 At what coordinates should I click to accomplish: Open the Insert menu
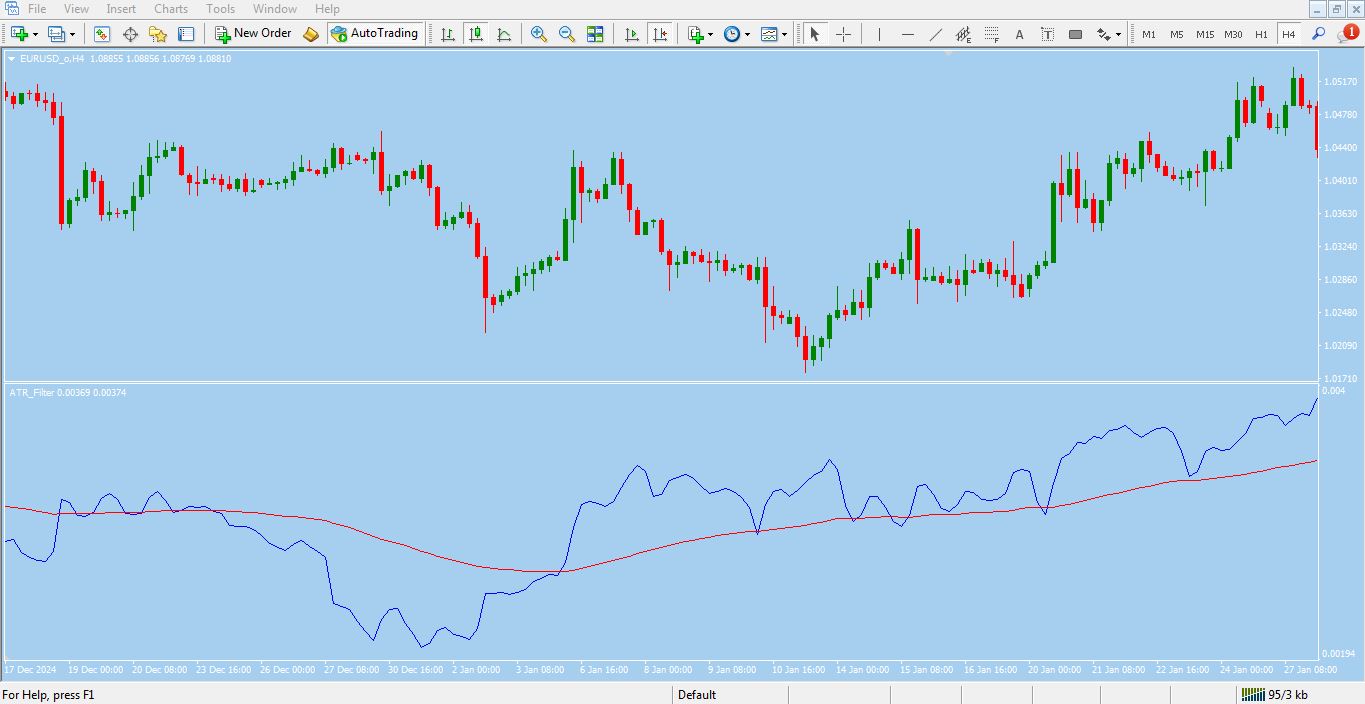(x=121, y=9)
